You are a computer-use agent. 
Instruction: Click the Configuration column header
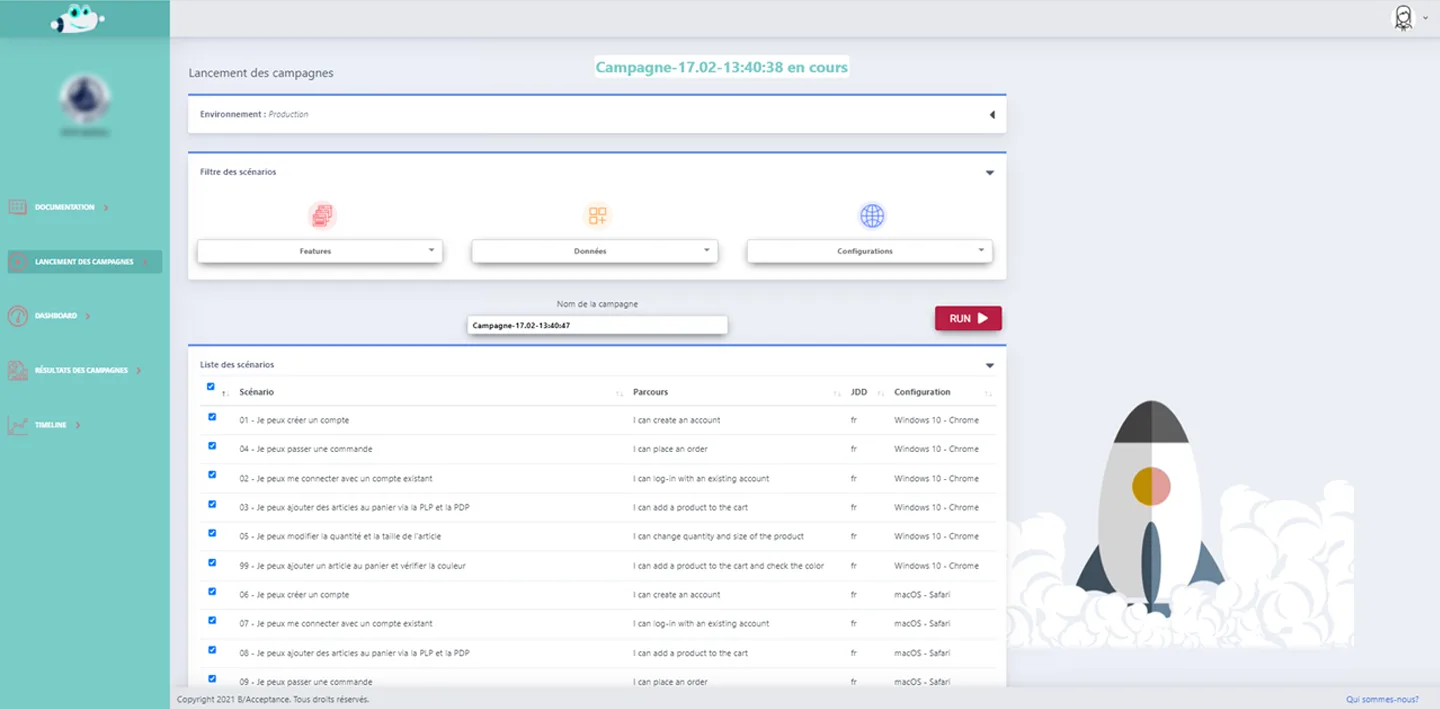click(922, 392)
